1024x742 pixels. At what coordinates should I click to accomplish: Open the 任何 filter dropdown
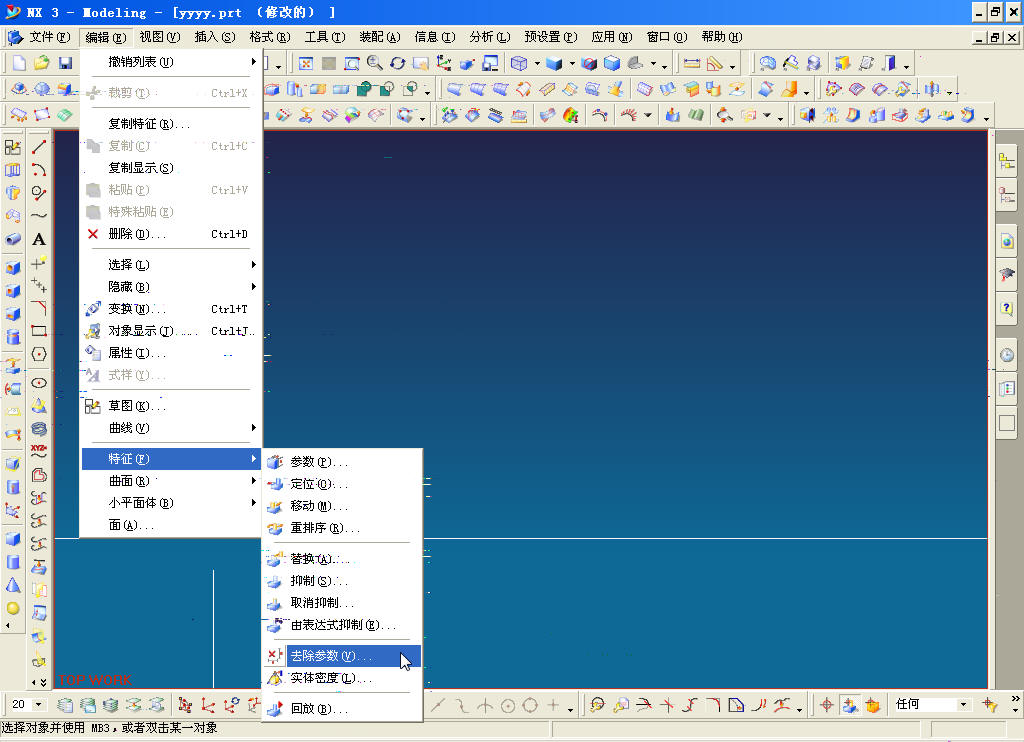(x=963, y=704)
